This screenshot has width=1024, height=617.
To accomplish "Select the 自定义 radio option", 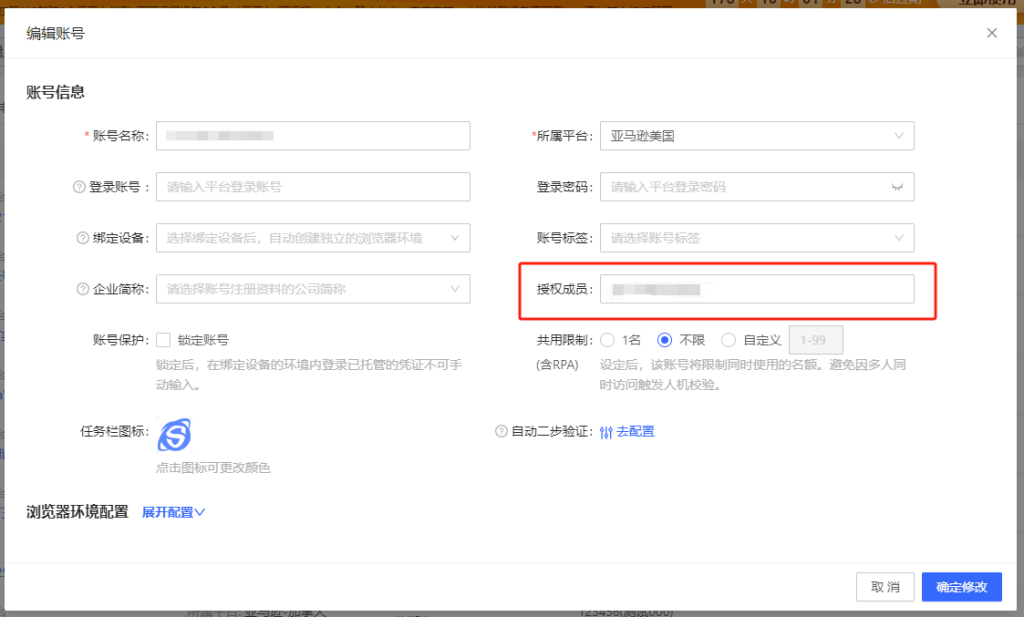I will tap(728, 340).
